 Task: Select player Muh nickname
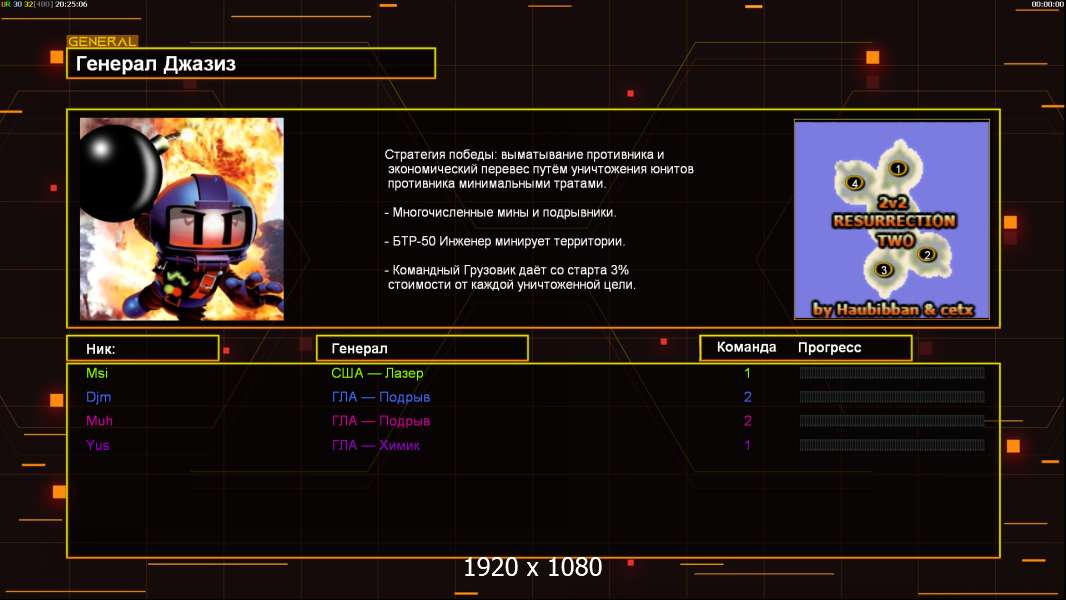99,421
